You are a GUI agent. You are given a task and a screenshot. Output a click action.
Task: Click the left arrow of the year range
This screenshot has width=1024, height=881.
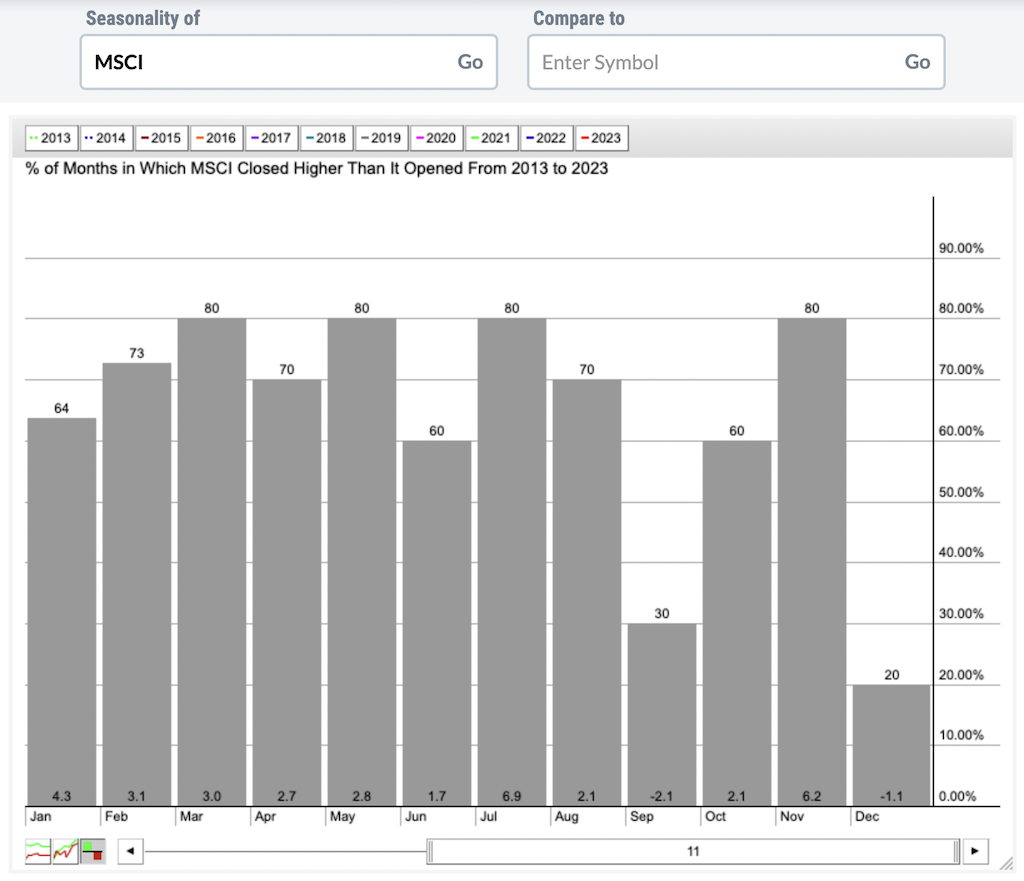pos(131,851)
